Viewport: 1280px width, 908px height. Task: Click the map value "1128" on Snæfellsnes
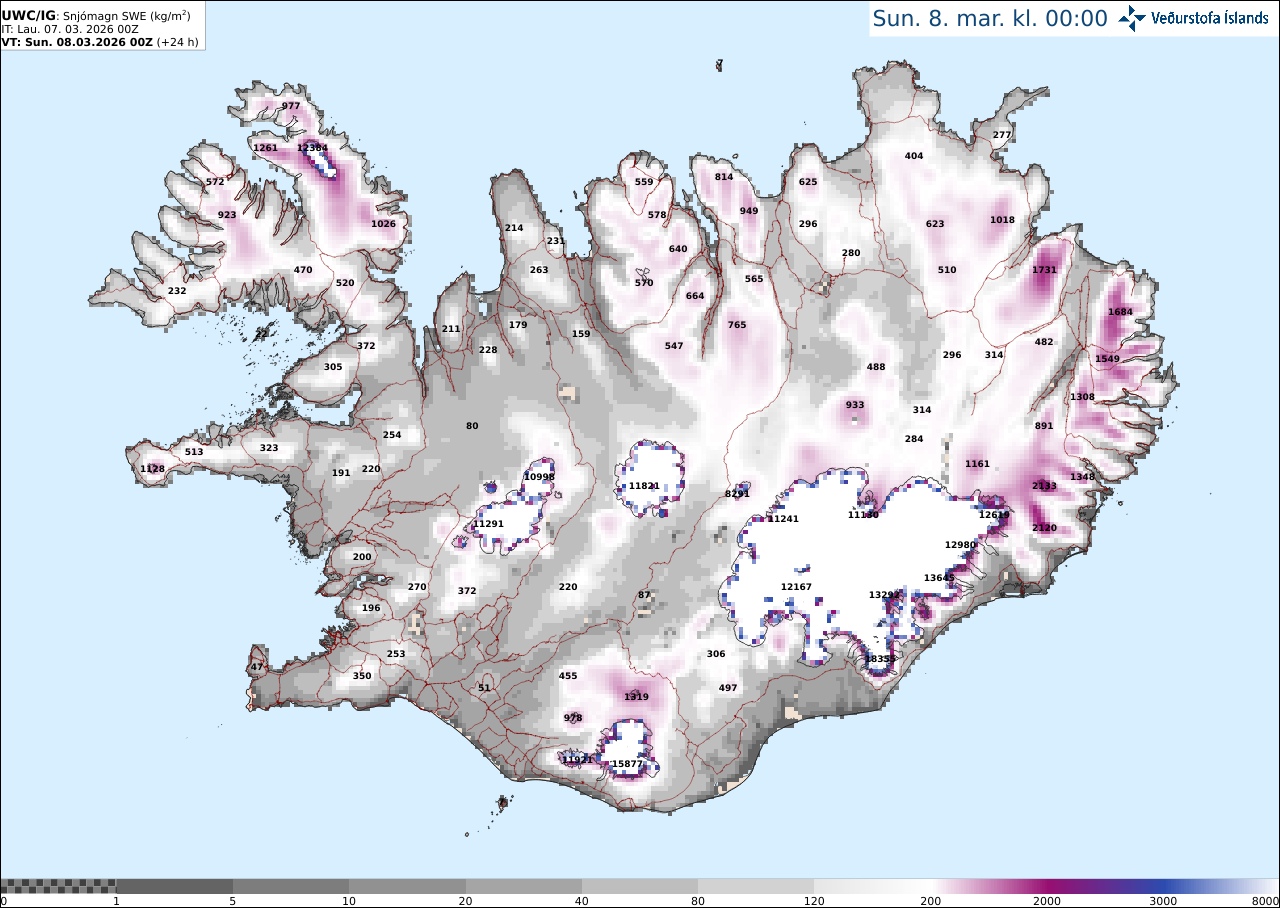pyautogui.click(x=152, y=469)
